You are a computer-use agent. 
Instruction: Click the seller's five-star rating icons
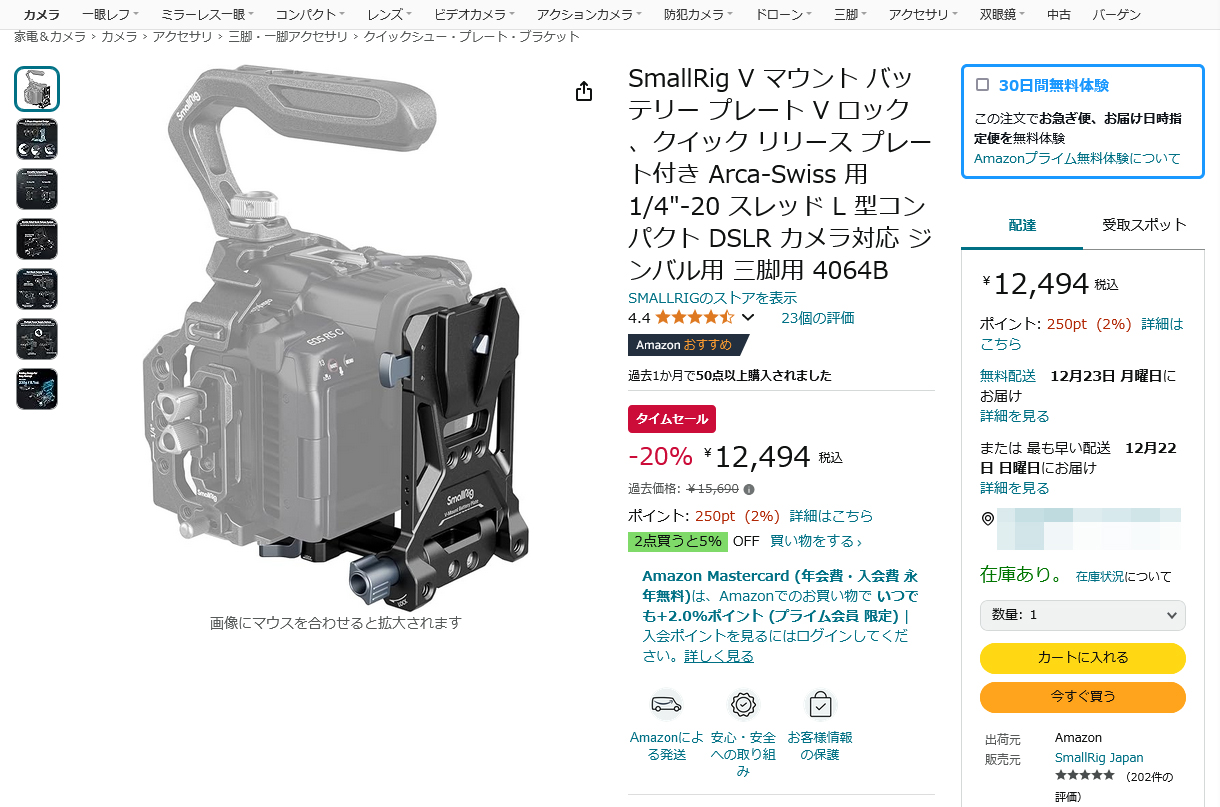(1084, 776)
